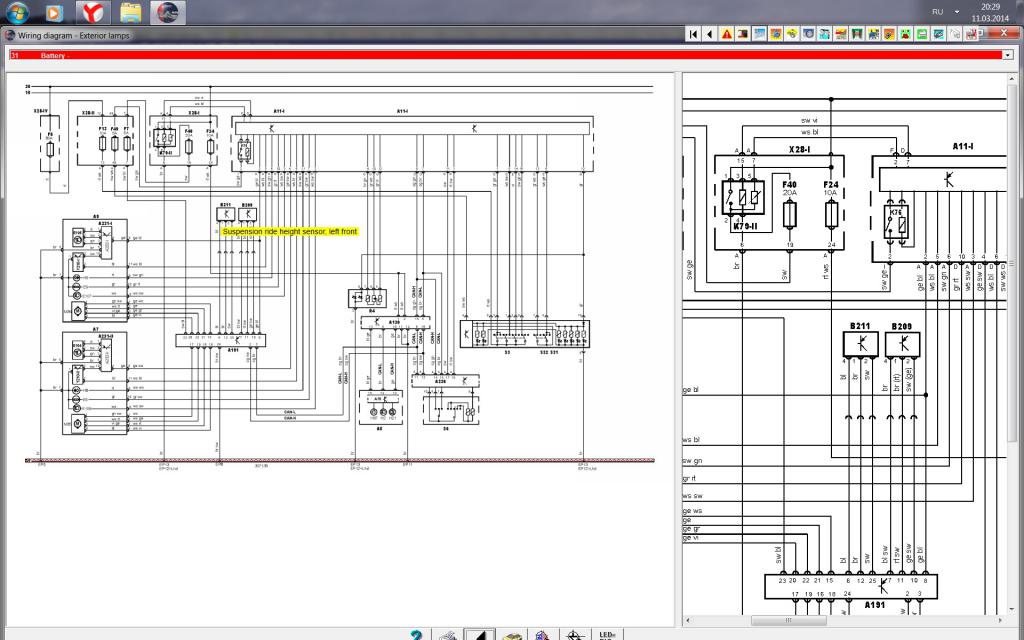Click the black triangle button in bottom toolbar
Screen dimensions: 1024x640
tap(479, 635)
